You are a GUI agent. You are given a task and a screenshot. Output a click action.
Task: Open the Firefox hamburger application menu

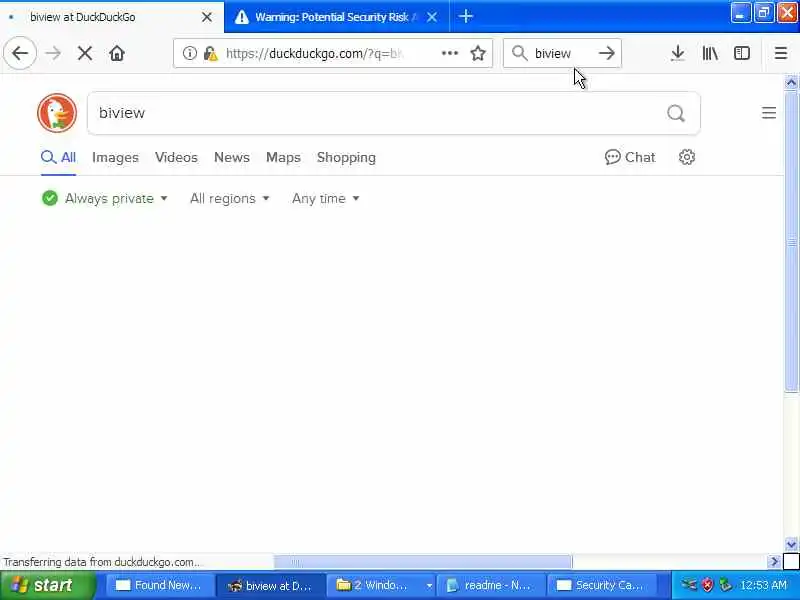click(x=781, y=53)
